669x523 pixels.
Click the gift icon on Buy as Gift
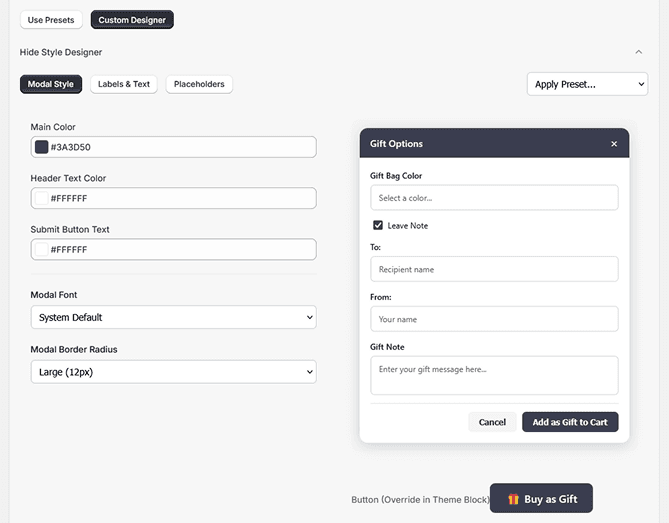[x=513, y=499]
